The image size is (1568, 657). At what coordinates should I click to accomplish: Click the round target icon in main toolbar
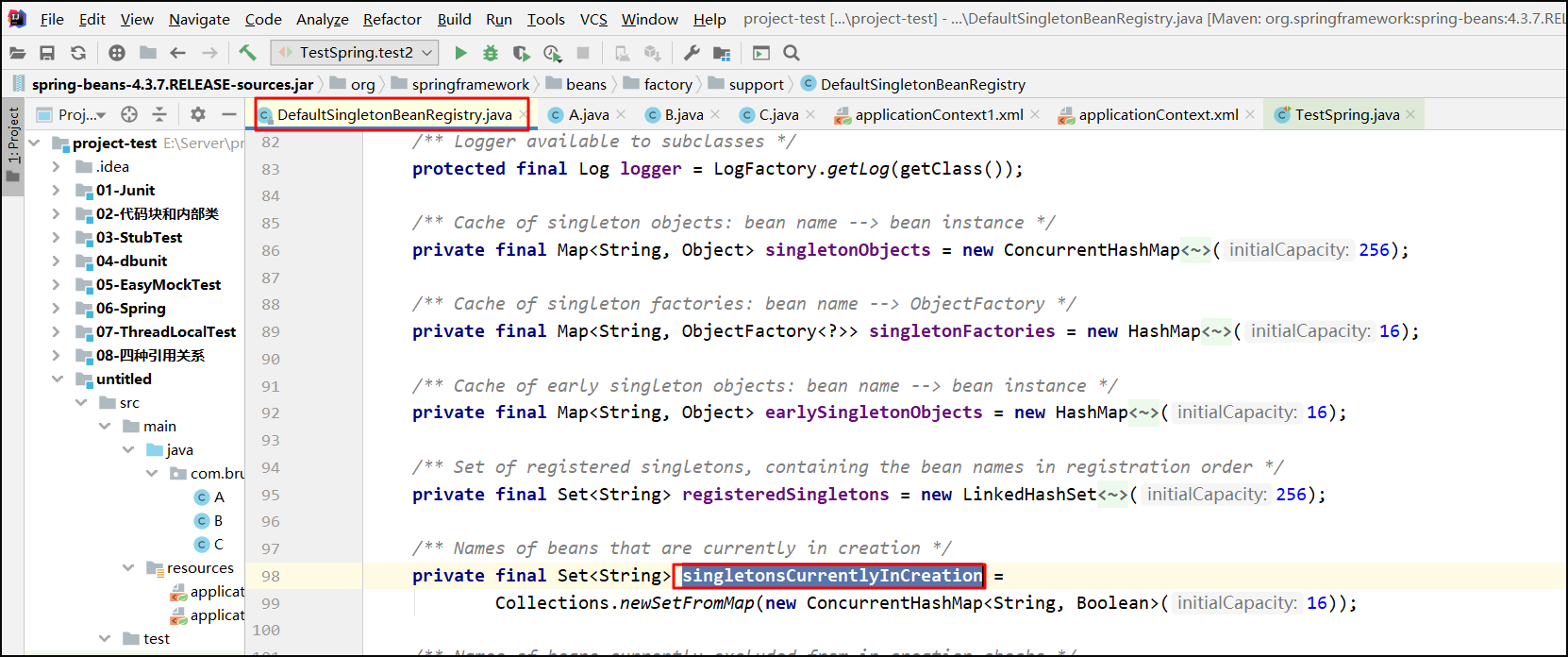117,53
